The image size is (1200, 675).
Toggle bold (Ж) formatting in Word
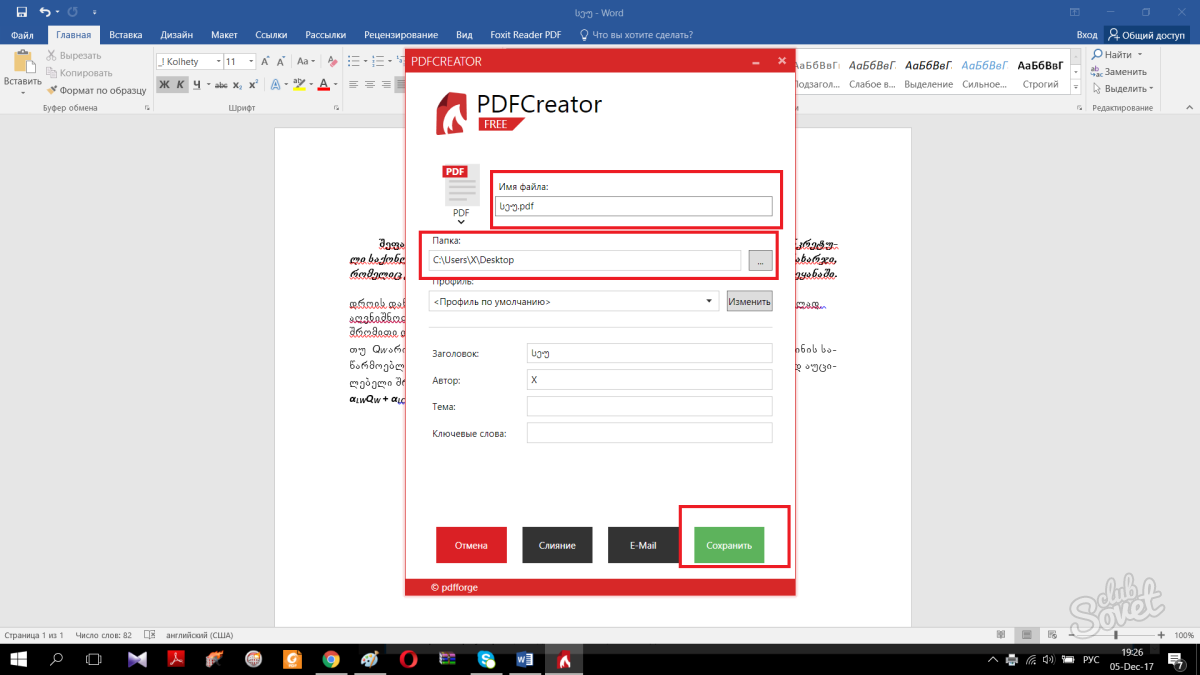164,85
